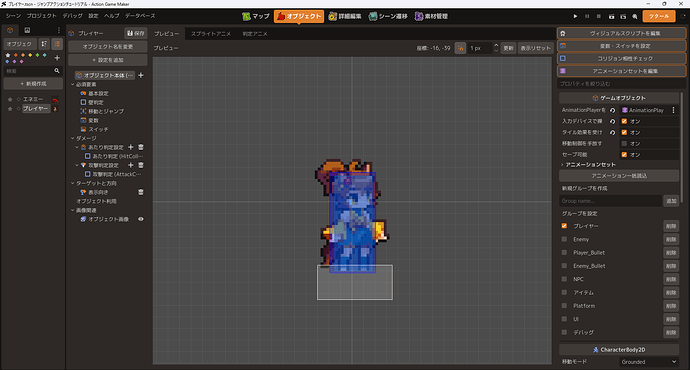Toggle the favorite star for プレイヤー
Screen dimensions: 690x370
pyautogui.click(x=10, y=109)
